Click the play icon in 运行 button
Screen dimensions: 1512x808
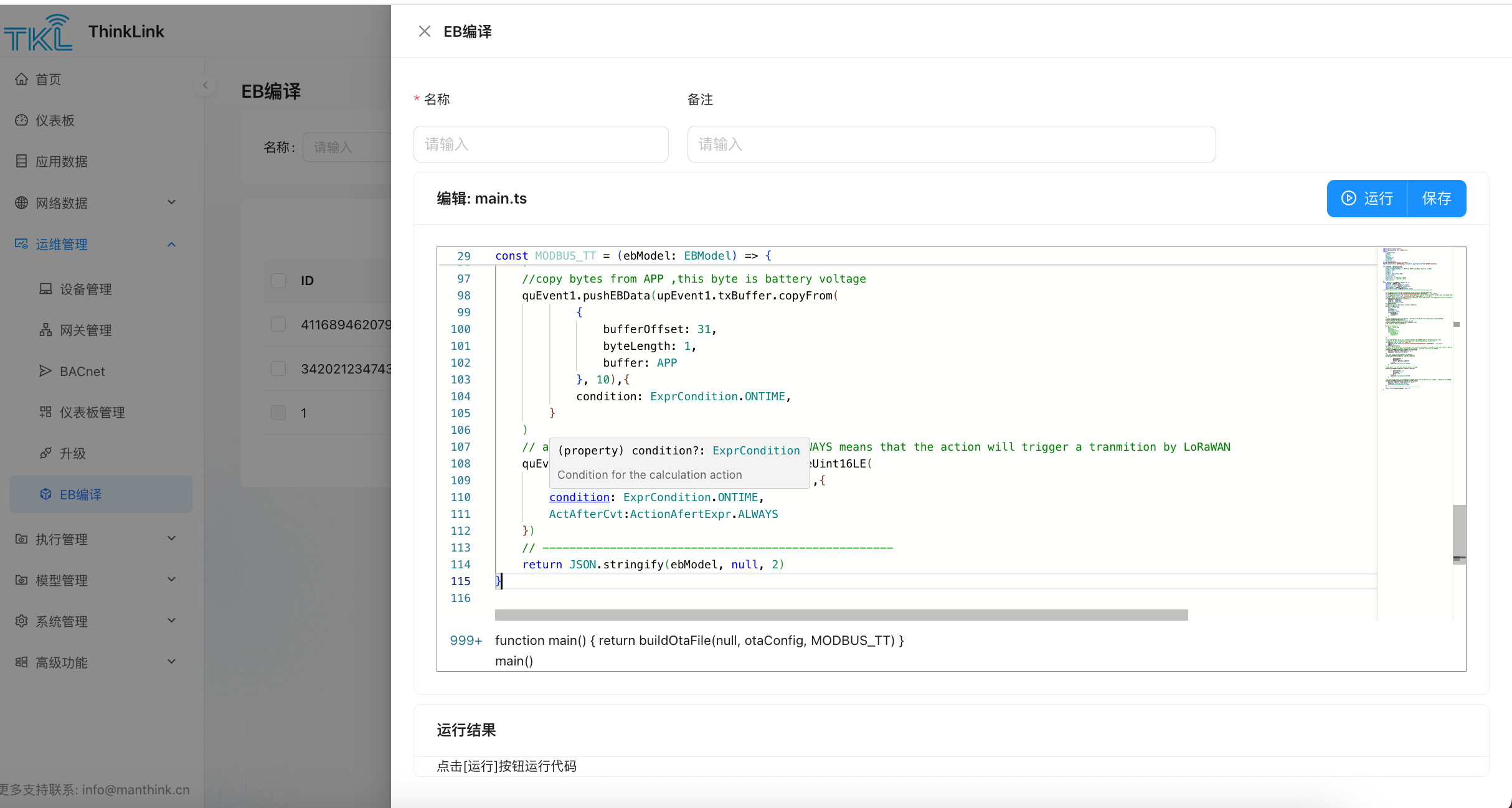point(1348,198)
